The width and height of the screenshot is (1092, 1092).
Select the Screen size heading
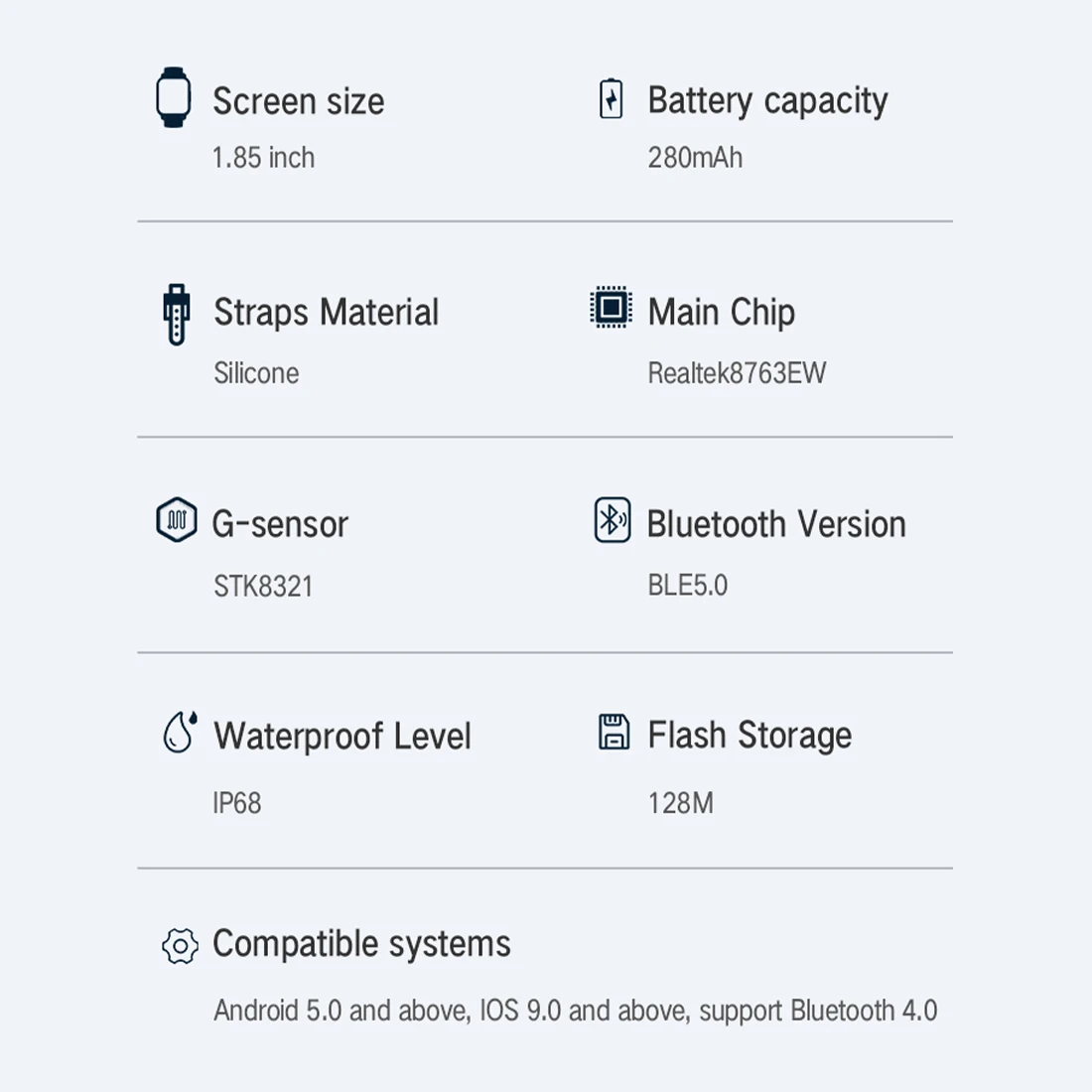click(298, 101)
